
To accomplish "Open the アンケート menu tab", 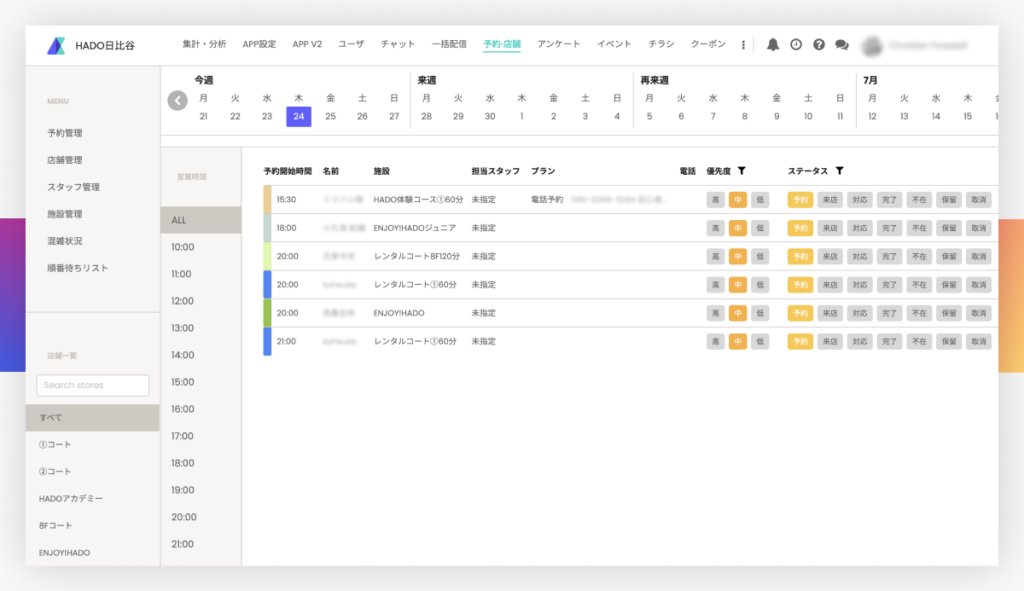I will tap(558, 45).
